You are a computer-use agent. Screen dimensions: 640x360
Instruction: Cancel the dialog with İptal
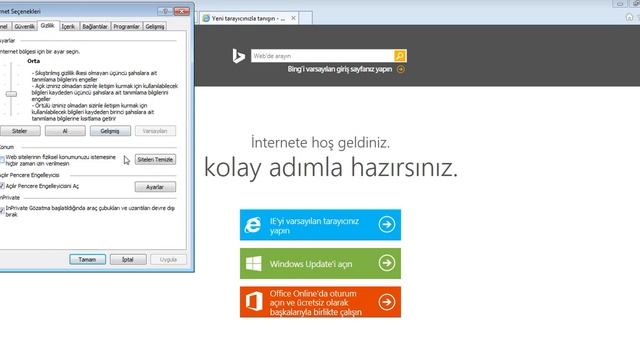pos(128,260)
